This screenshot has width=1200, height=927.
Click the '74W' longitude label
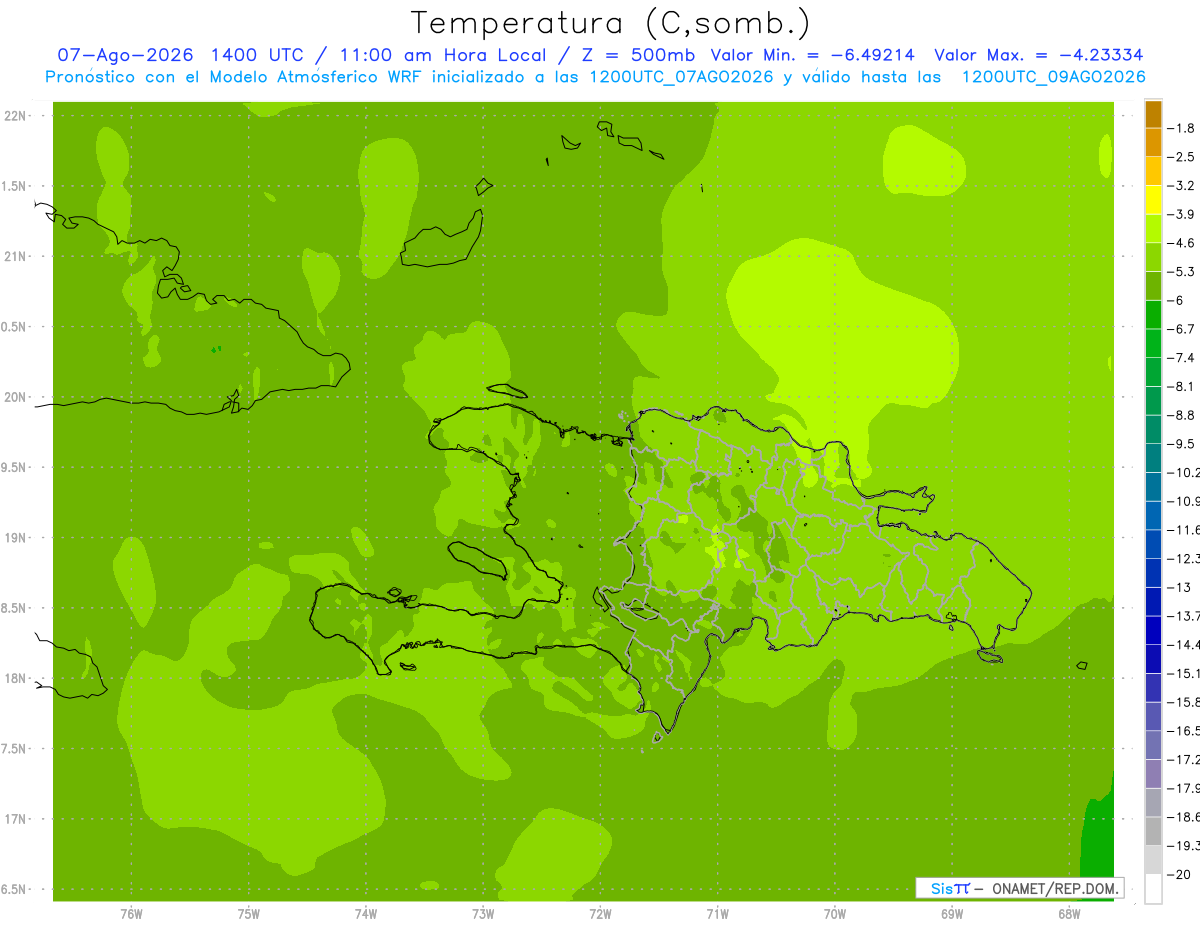(x=366, y=913)
